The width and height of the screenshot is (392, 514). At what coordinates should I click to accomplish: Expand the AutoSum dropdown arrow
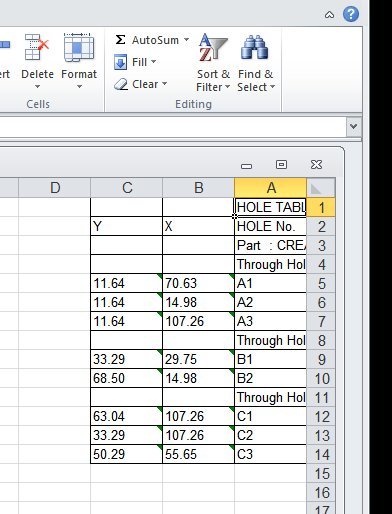click(186, 40)
